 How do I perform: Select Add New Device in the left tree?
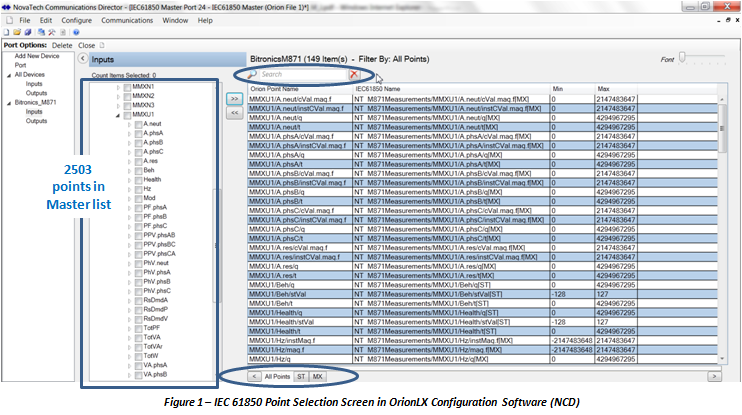pos(37,56)
